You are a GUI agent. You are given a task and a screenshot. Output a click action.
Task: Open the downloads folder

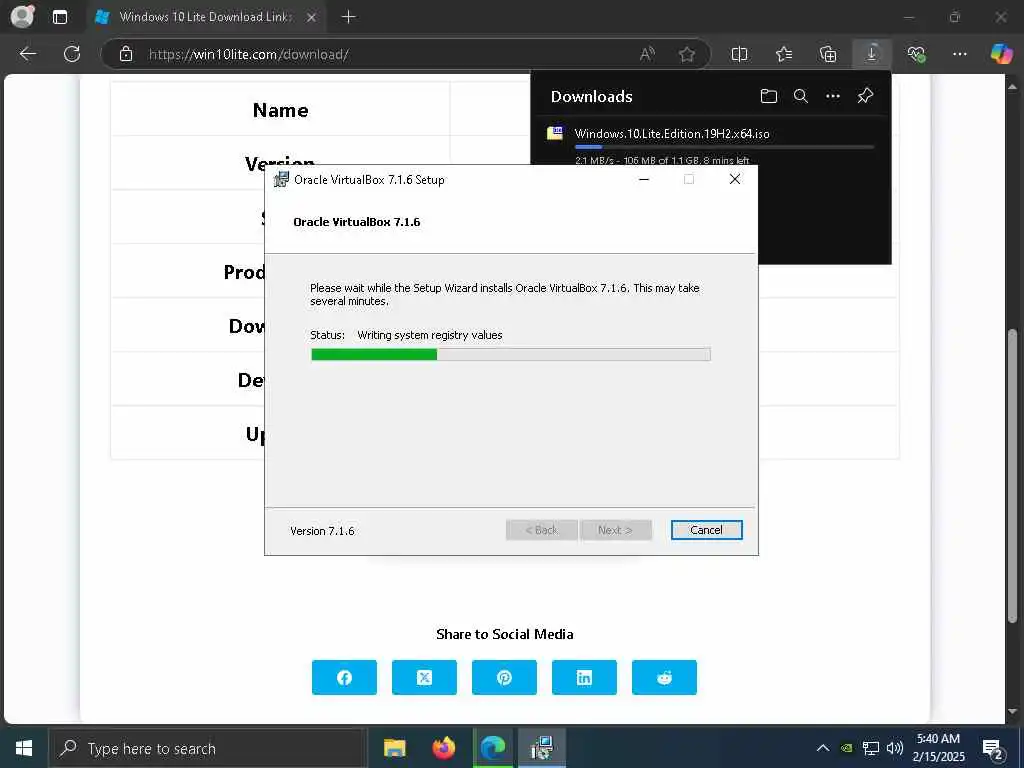tap(769, 97)
